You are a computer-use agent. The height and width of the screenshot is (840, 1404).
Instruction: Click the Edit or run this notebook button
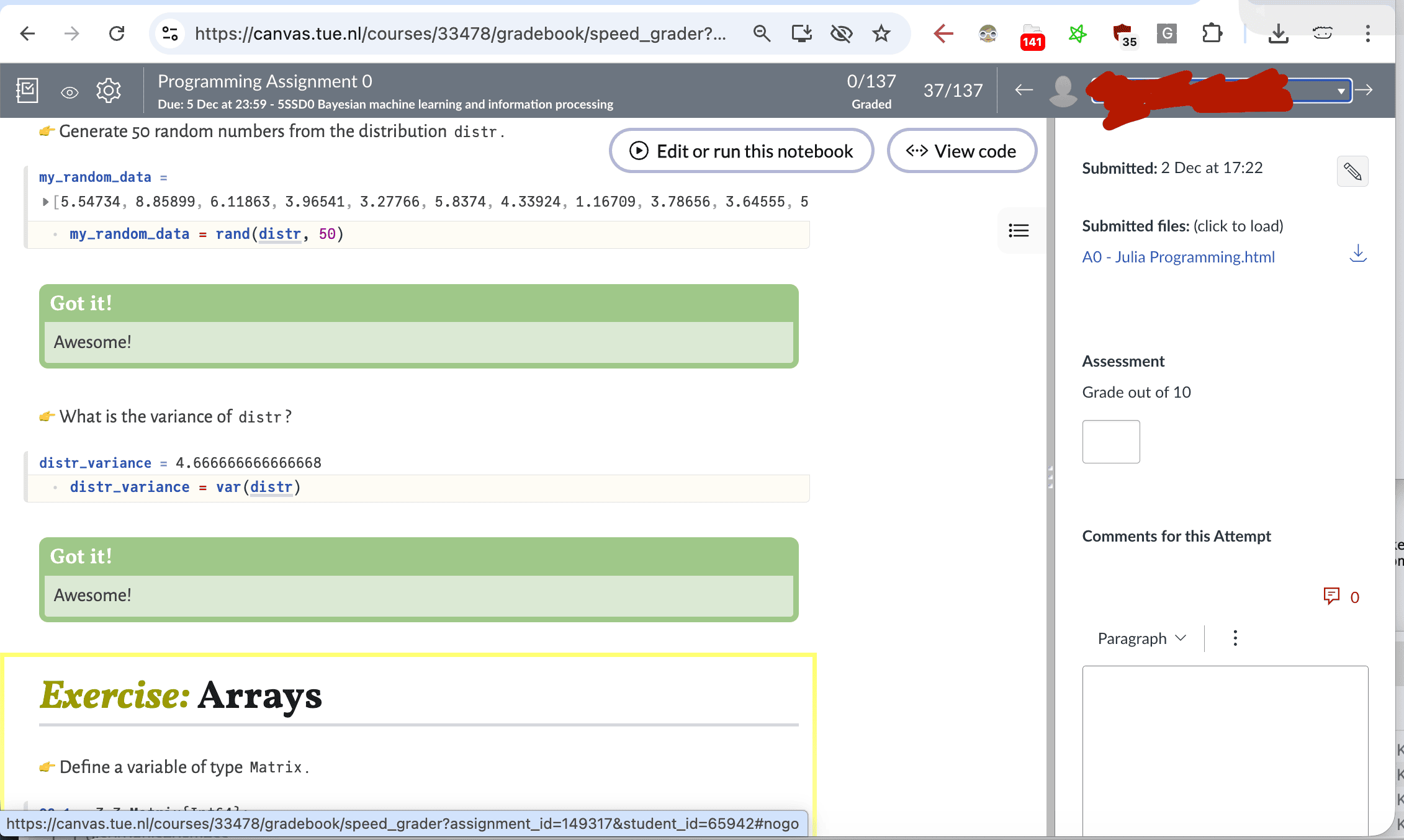[x=741, y=150]
